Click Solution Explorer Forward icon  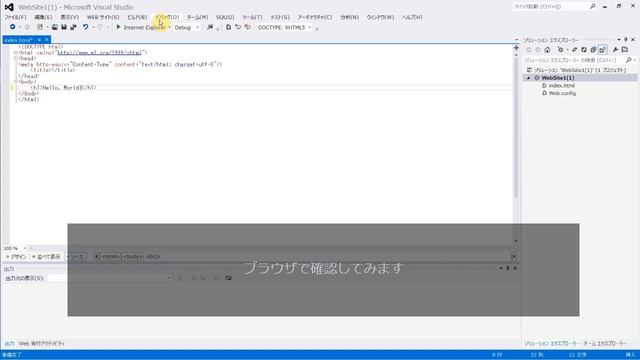pyautogui.click(x=538, y=50)
